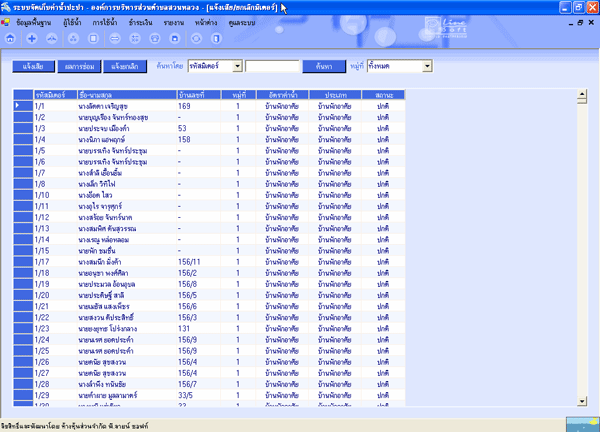
Task: Click the ค้นหา search button
Action: [323, 66]
